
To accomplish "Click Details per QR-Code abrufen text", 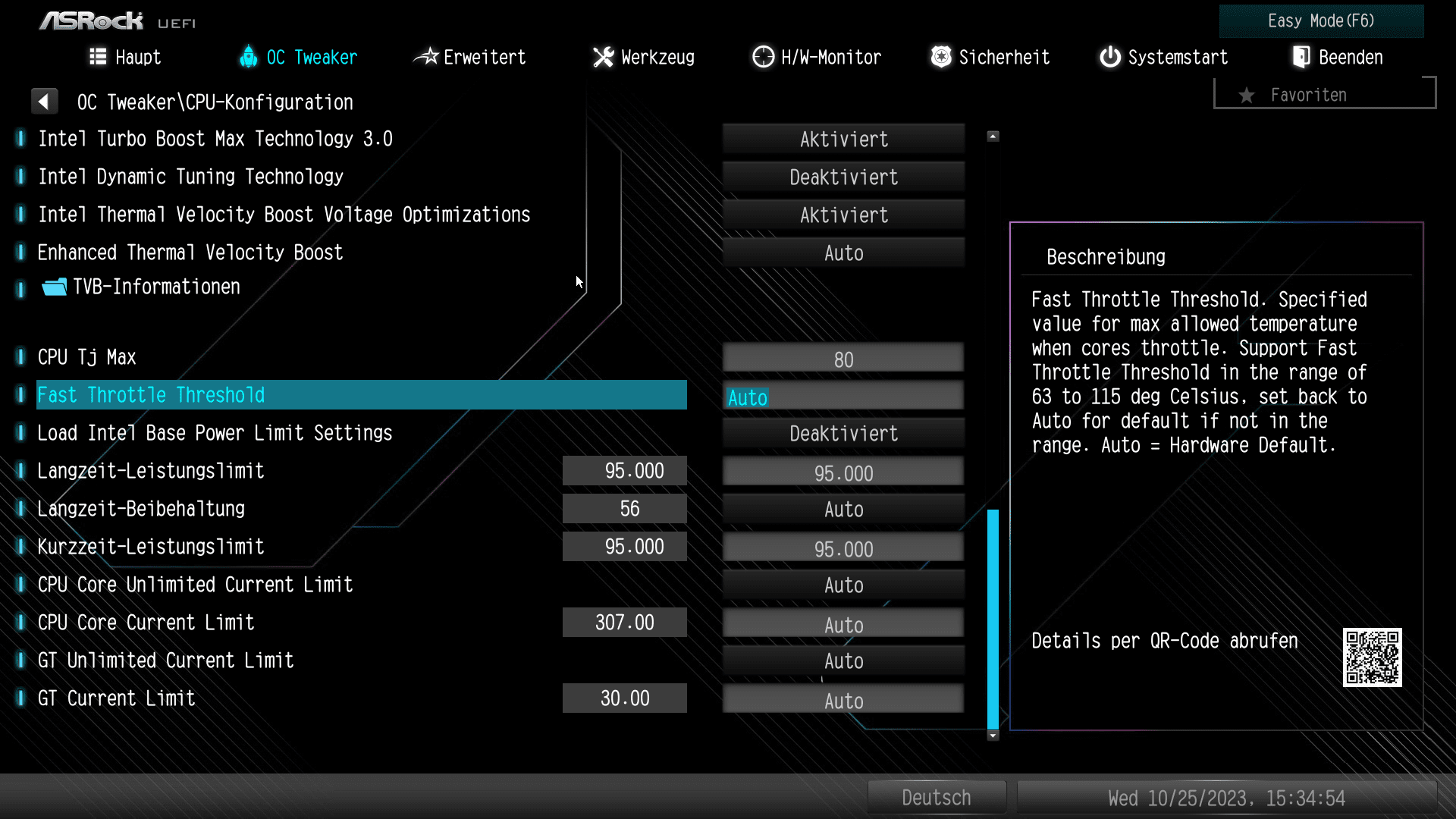I will (x=1165, y=641).
